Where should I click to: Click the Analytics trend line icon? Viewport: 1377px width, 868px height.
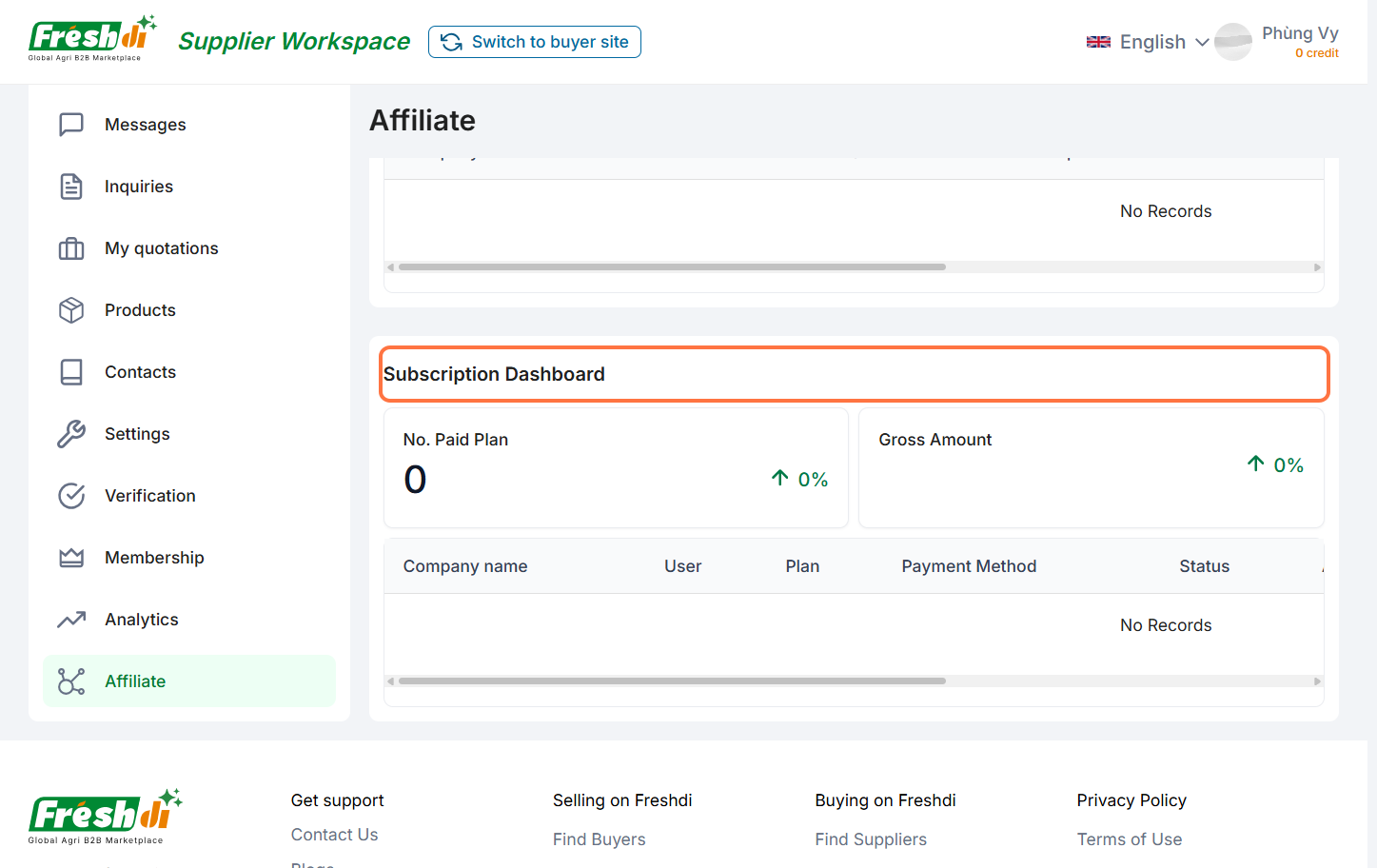[71, 620]
